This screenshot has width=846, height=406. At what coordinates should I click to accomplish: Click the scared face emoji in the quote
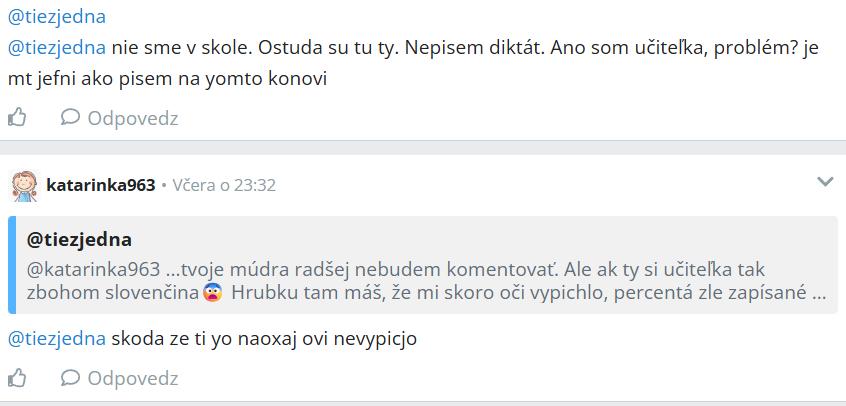point(213,294)
